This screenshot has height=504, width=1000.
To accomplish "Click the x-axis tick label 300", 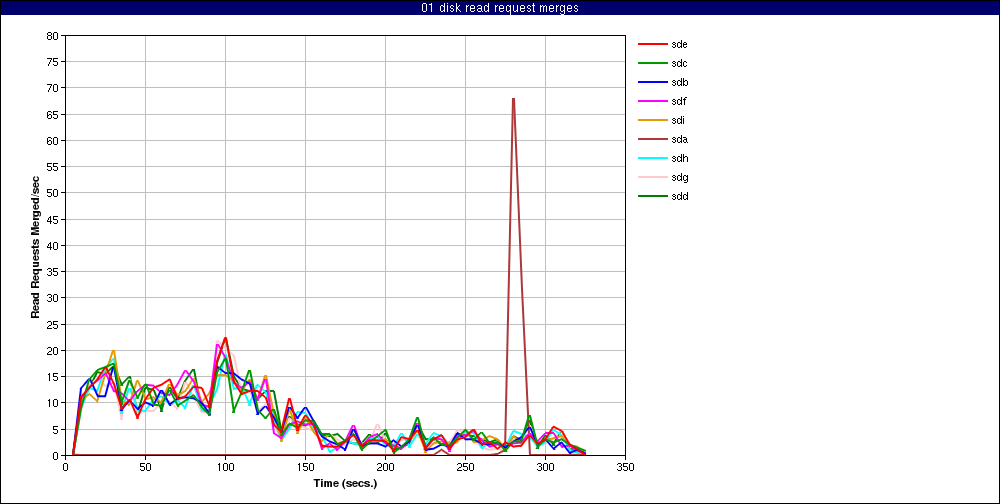I will [545, 466].
